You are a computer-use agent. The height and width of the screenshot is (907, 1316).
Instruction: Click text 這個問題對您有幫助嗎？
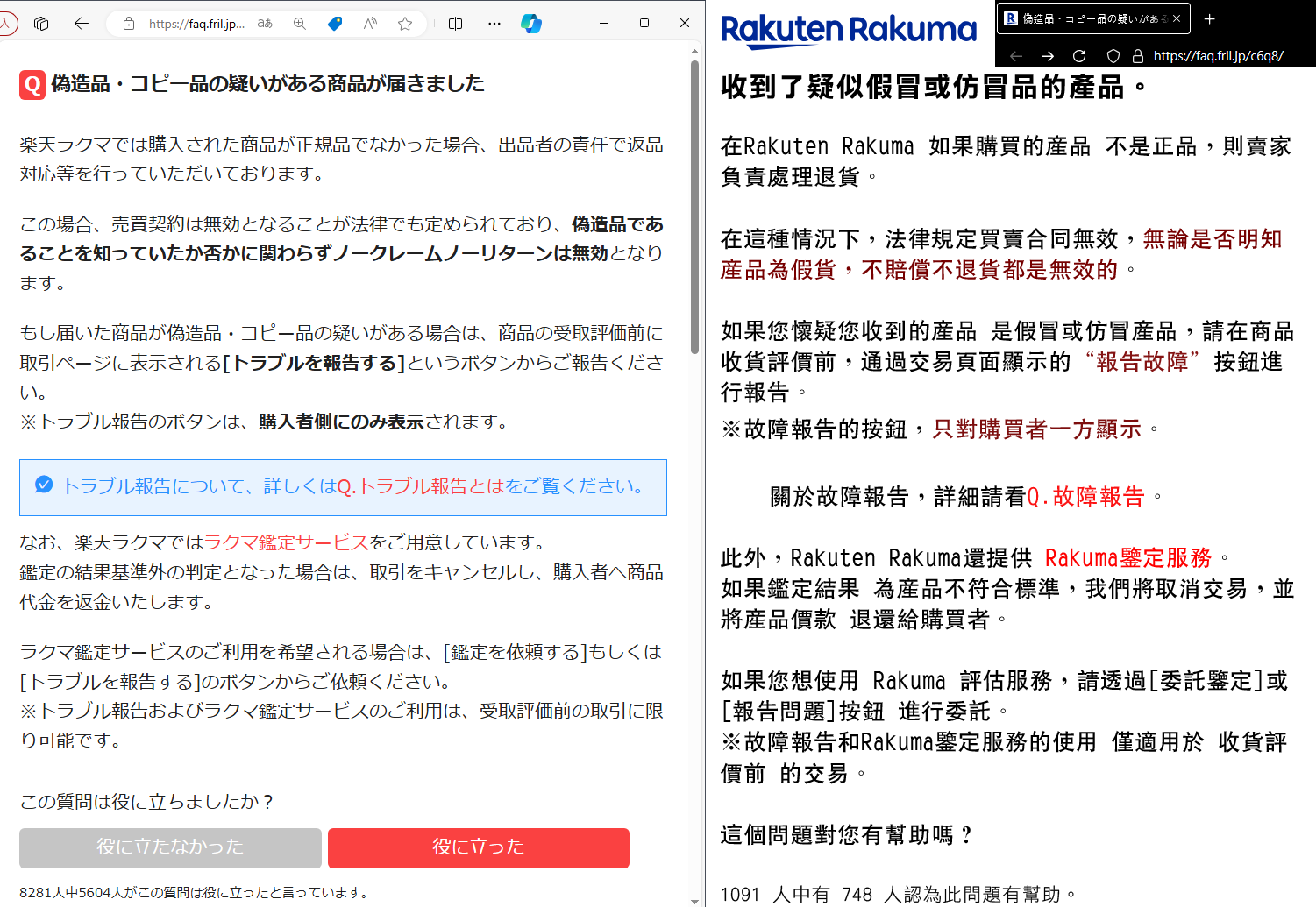[x=848, y=835]
